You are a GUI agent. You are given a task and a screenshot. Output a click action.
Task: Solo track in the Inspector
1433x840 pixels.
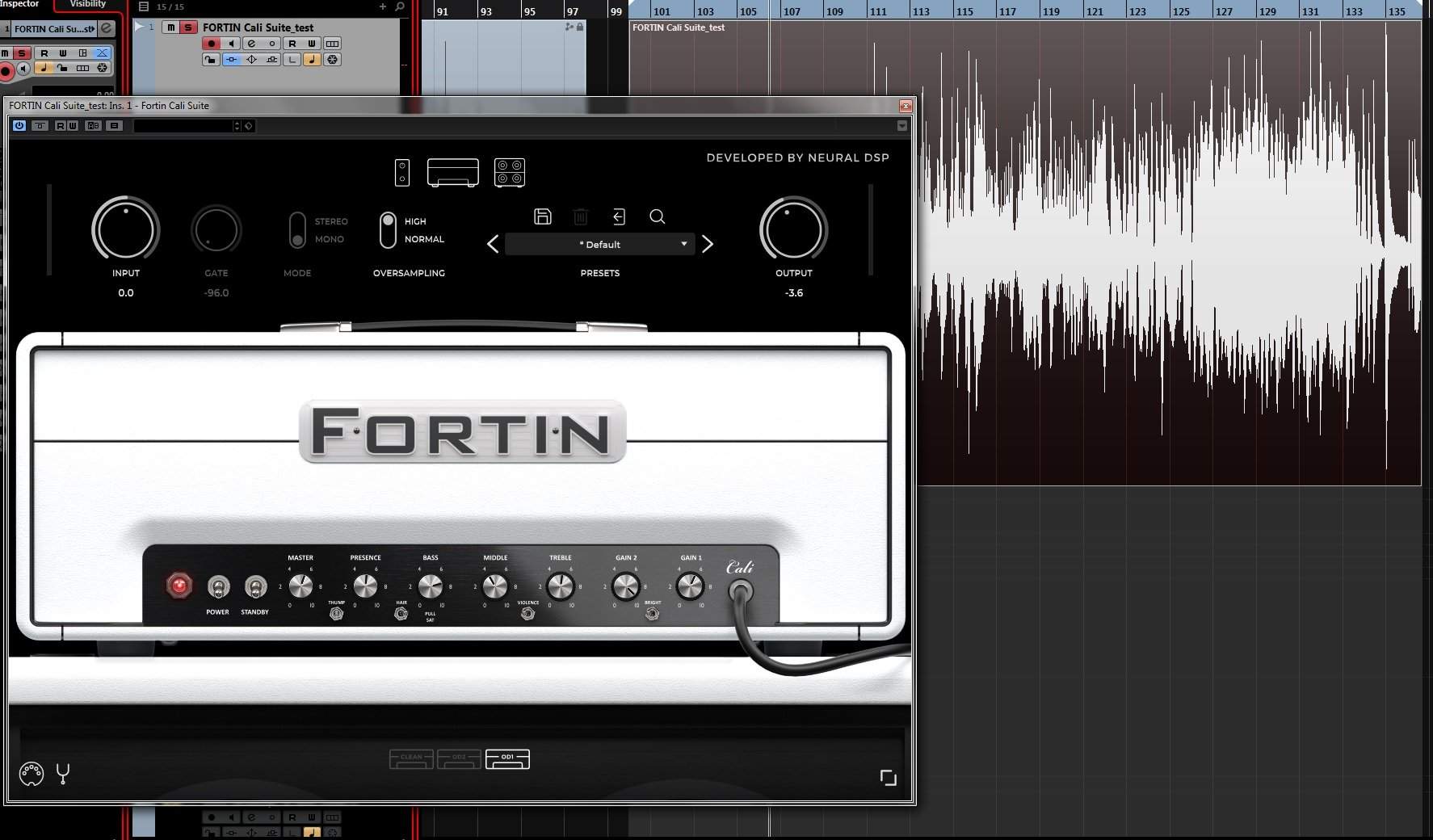coord(22,53)
